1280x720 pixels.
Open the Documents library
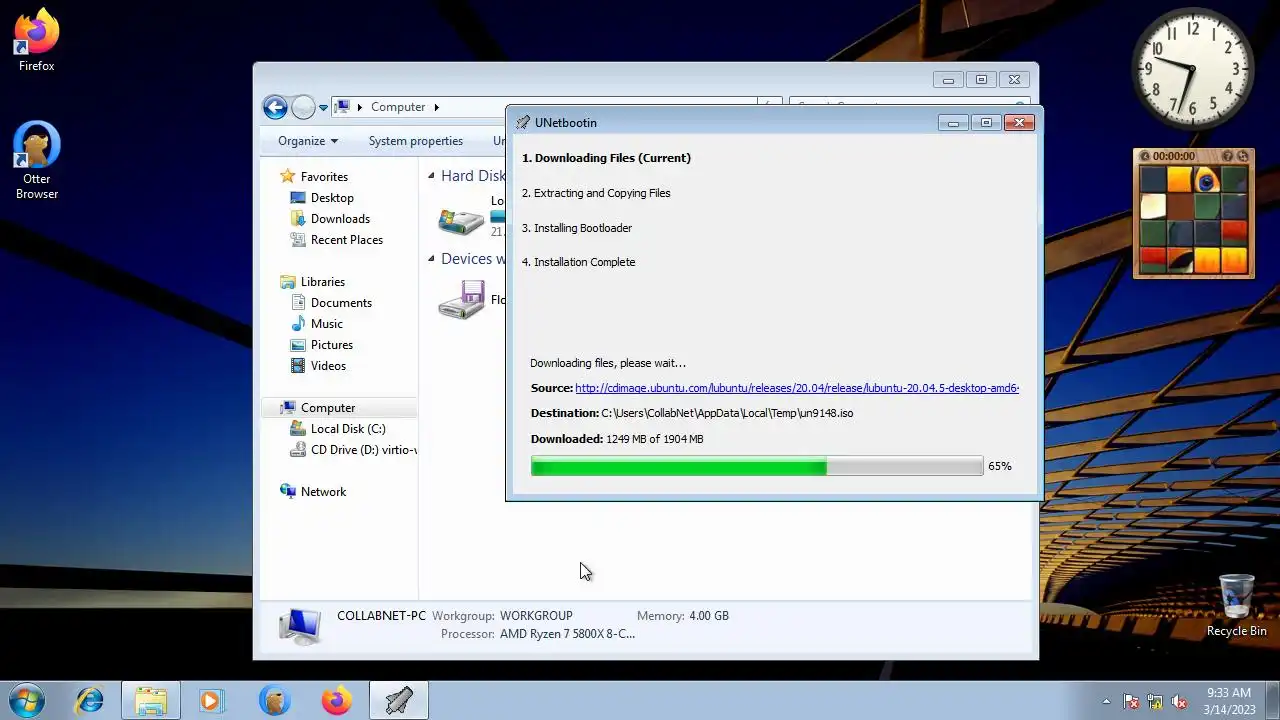341,303
